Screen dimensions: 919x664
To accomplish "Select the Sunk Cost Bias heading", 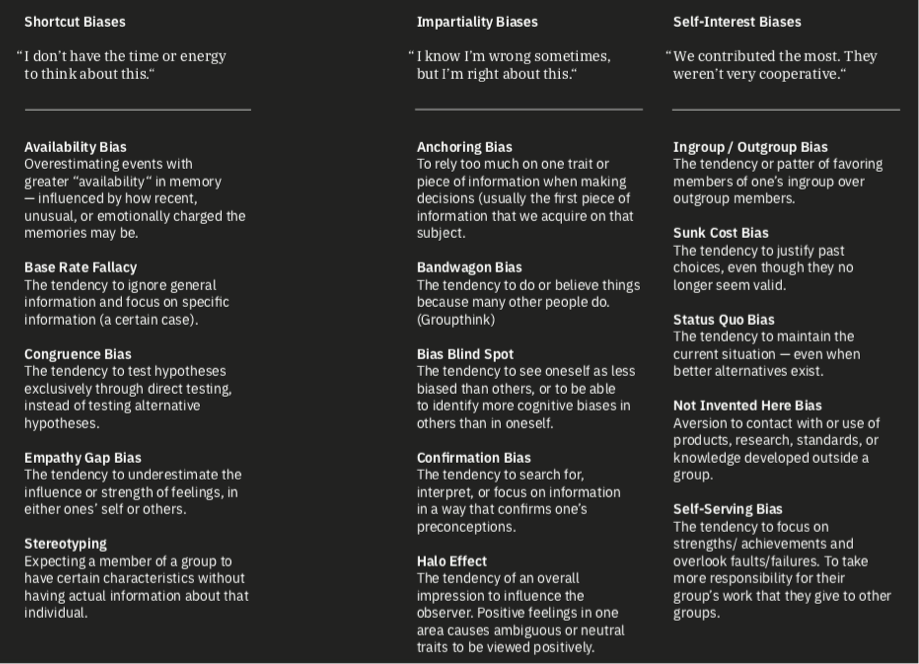I will point(721,233).
